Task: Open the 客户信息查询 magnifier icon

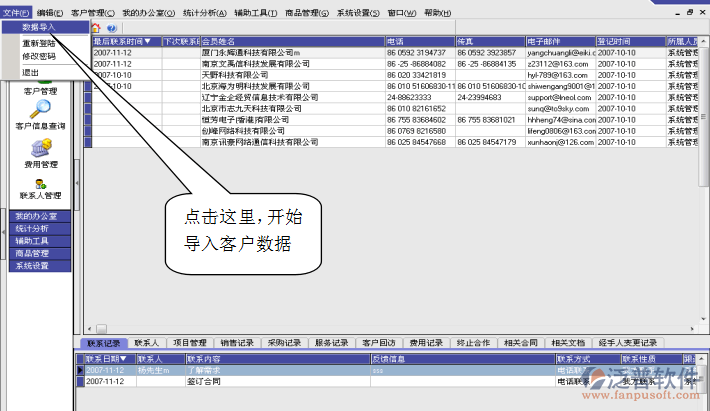Action: pyautogui.click(x=41, y=109)
